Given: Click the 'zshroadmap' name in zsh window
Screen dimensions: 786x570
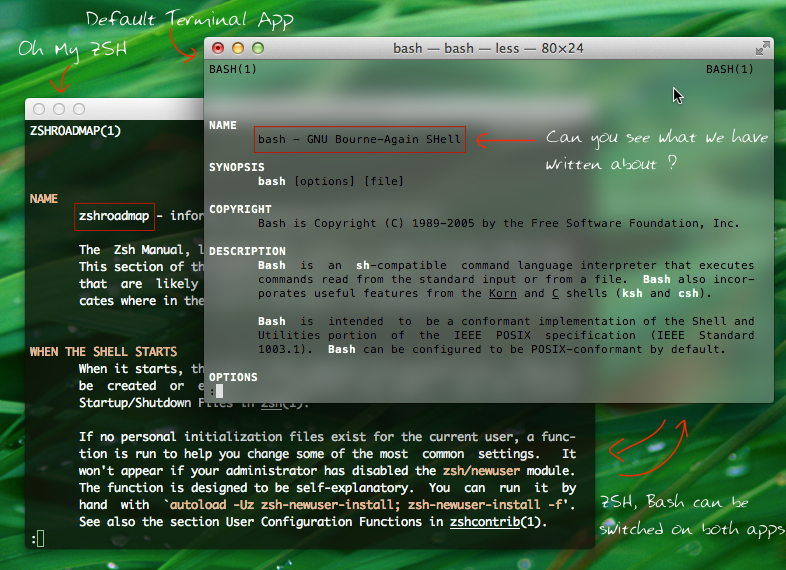Looking at the screenshot, I should pos(114,216).
